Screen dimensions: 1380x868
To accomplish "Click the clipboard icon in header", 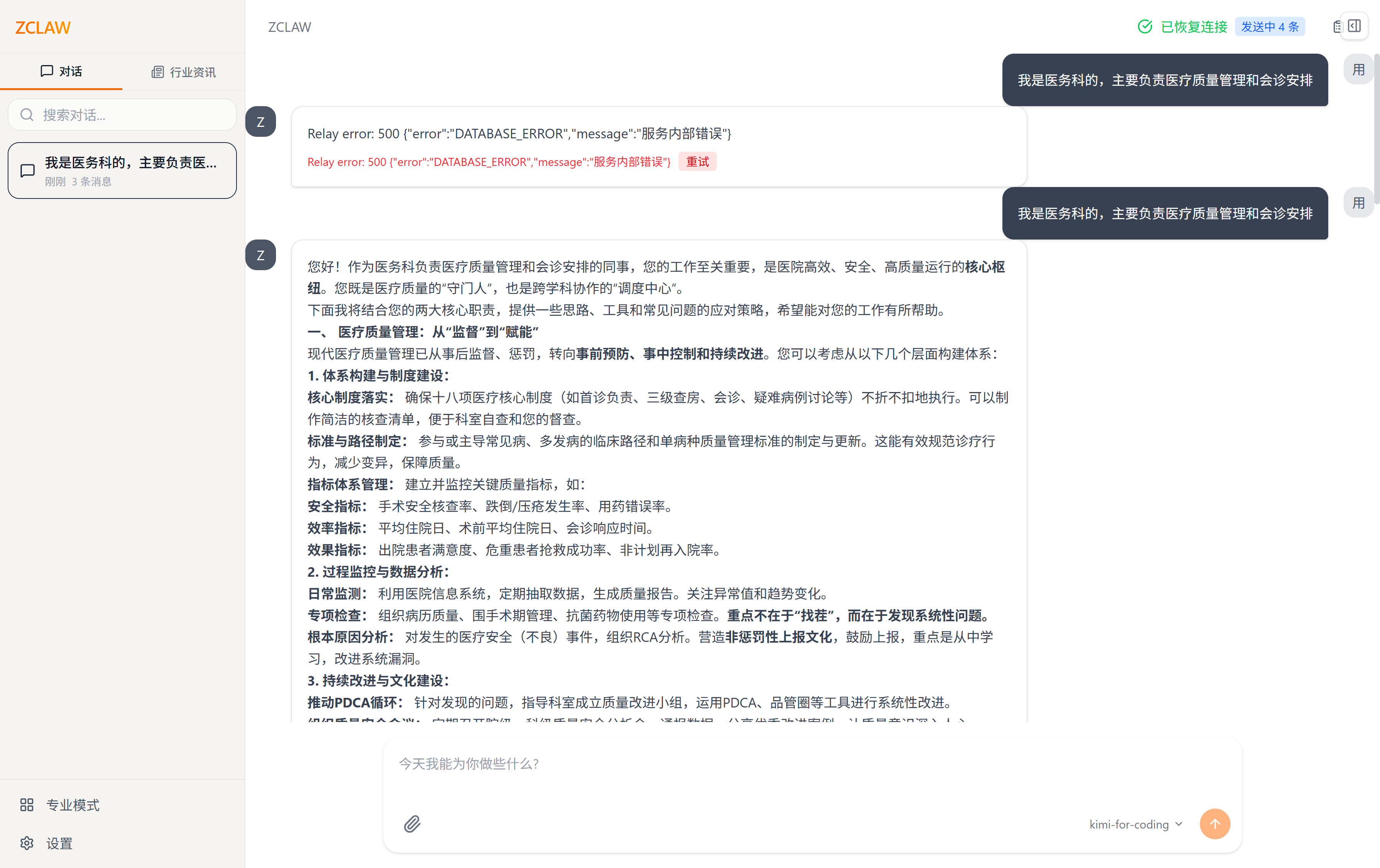I will pyautogui.click(x=1337, y=27).
